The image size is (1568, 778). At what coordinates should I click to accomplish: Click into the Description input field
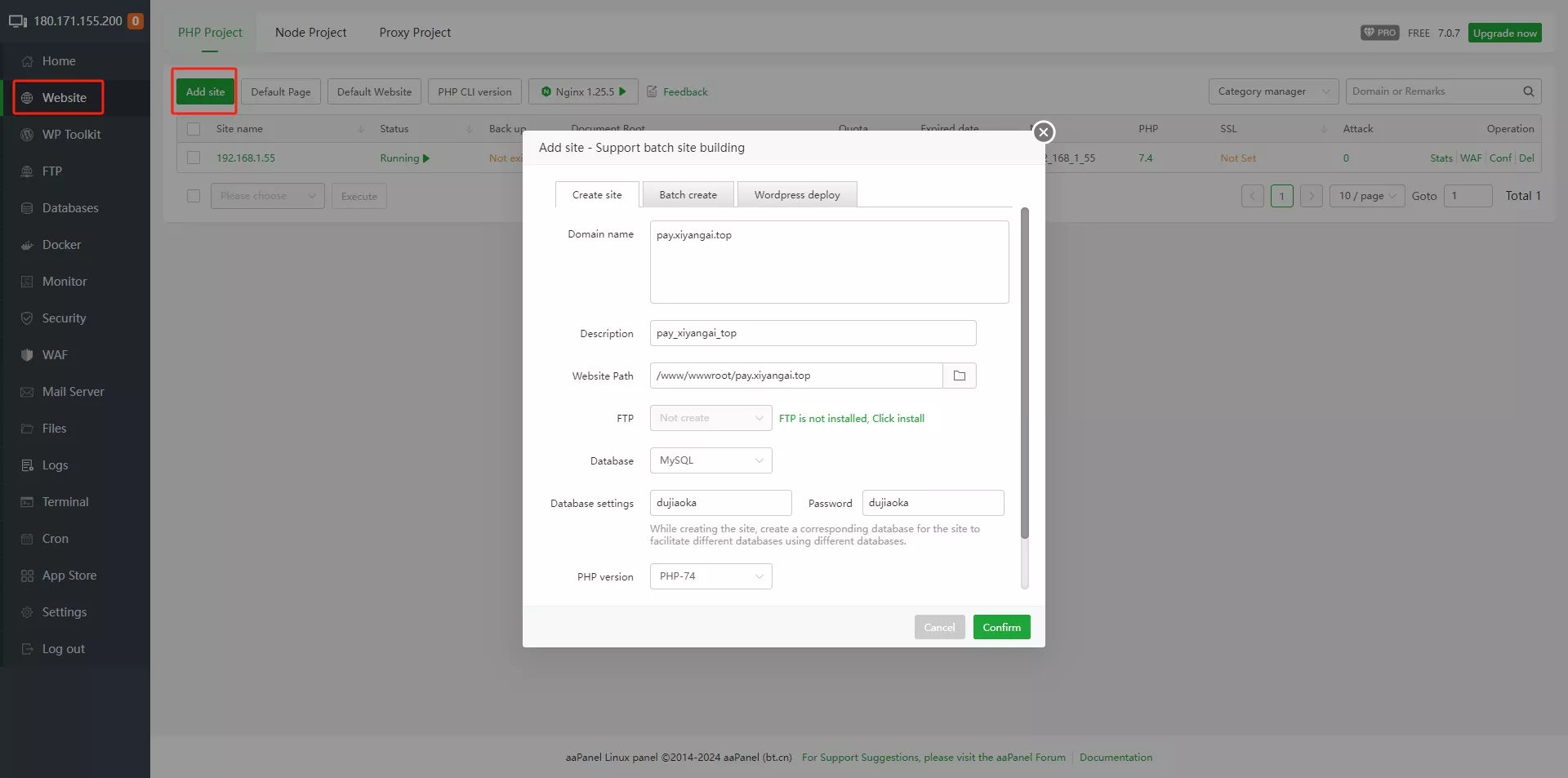[x=813, y=333]
